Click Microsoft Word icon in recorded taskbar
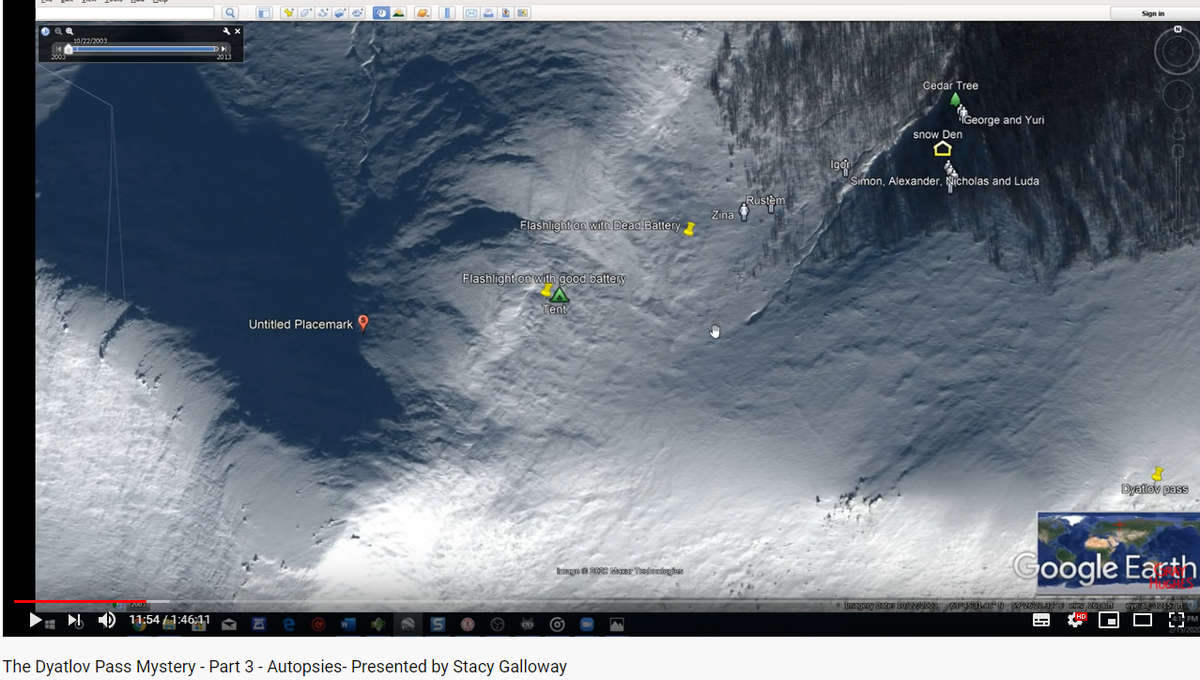Screen dimensions: 1200x680 [349, 624]
